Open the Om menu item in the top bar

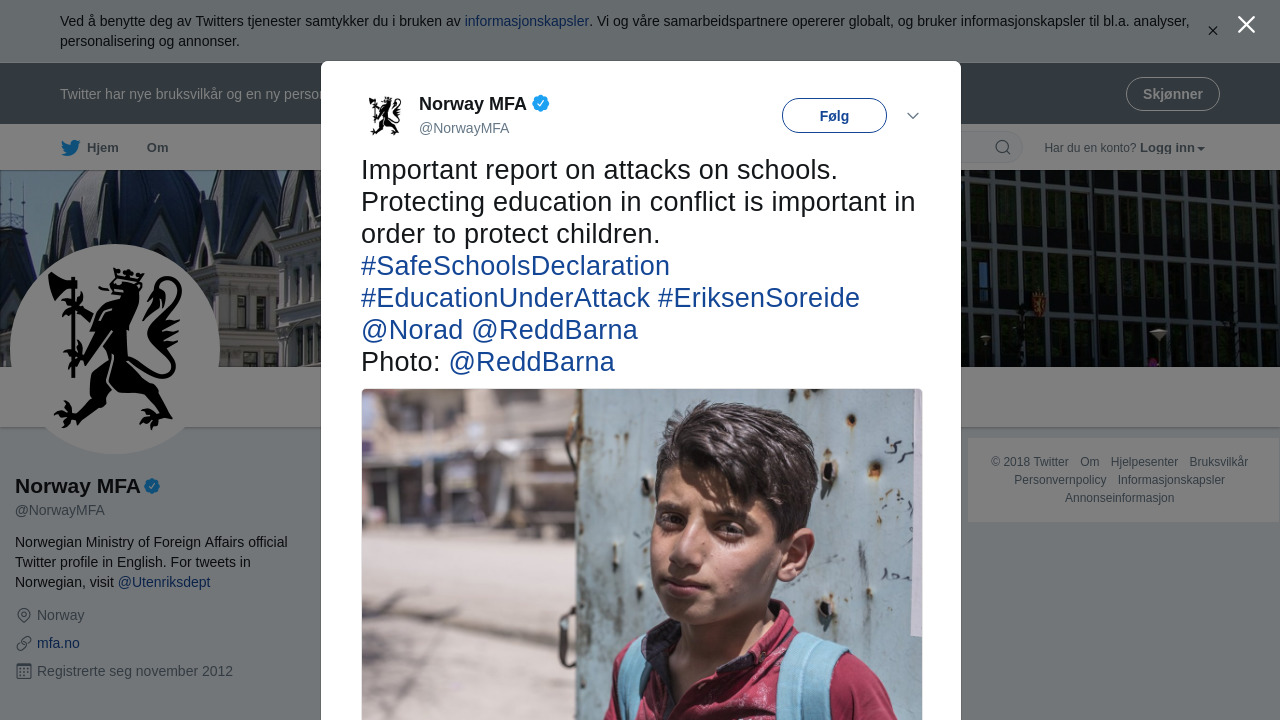(x=157, y=148)
